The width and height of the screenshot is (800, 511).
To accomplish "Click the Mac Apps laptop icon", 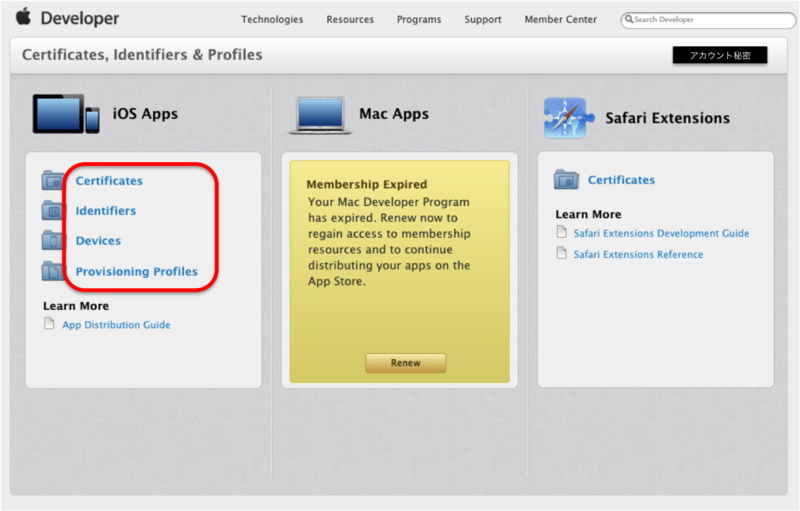I will [320, 116].
